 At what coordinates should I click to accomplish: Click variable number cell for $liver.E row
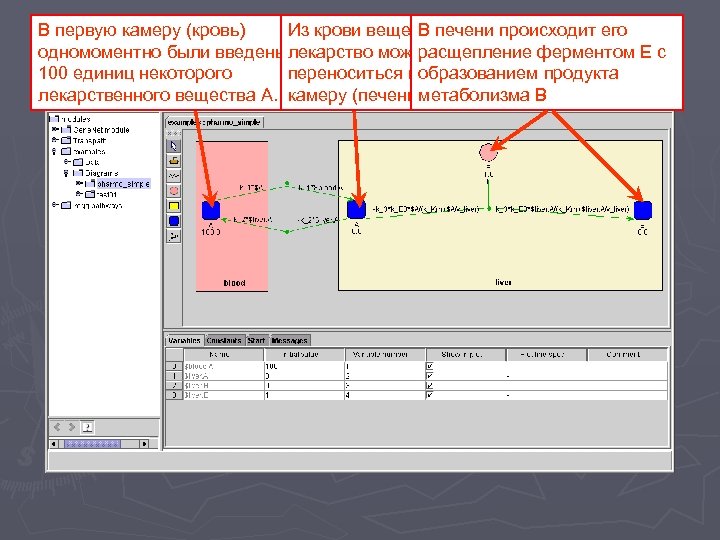[x=385, y=395]
